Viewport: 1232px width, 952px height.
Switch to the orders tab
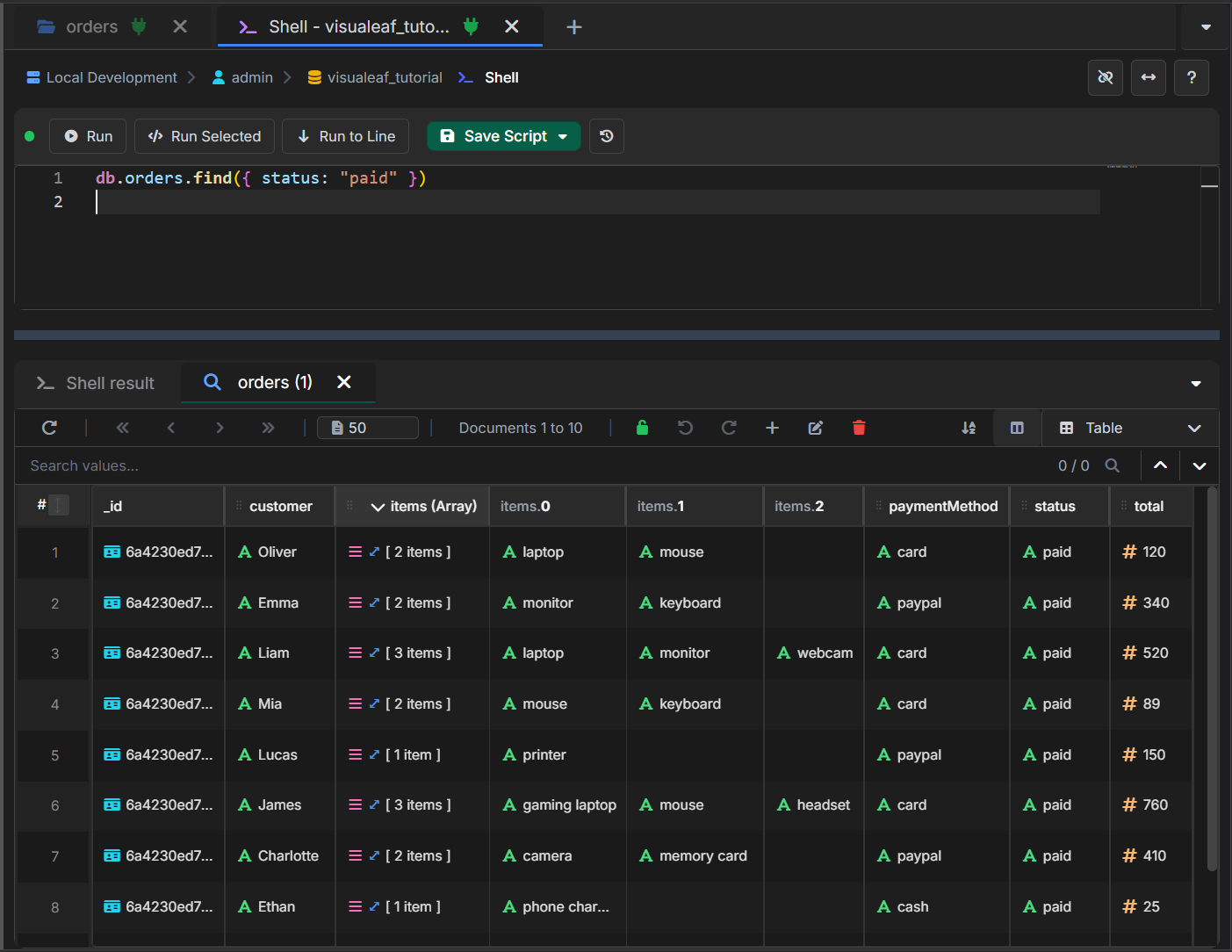tap(91, 26)
